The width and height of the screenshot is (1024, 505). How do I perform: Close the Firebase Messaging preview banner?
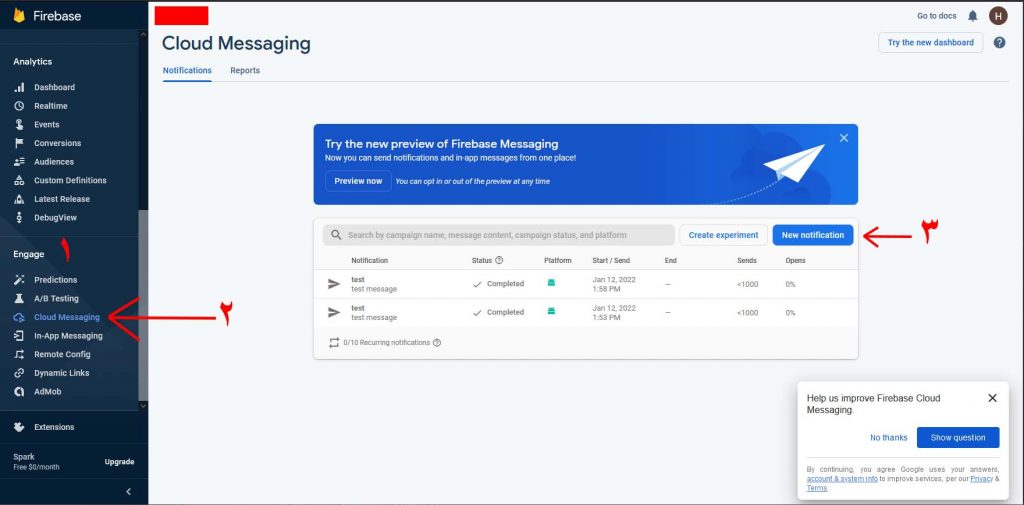[844, 138]
